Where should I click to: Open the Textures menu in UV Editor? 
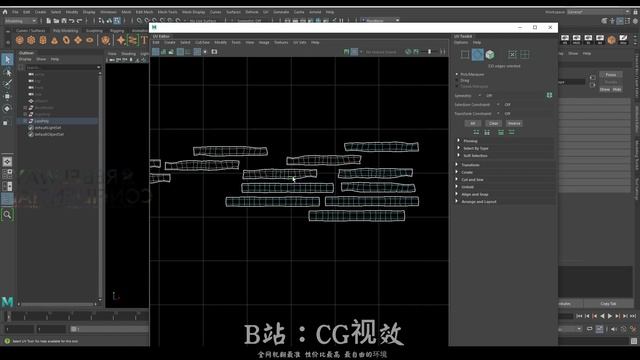click(281, 42)
